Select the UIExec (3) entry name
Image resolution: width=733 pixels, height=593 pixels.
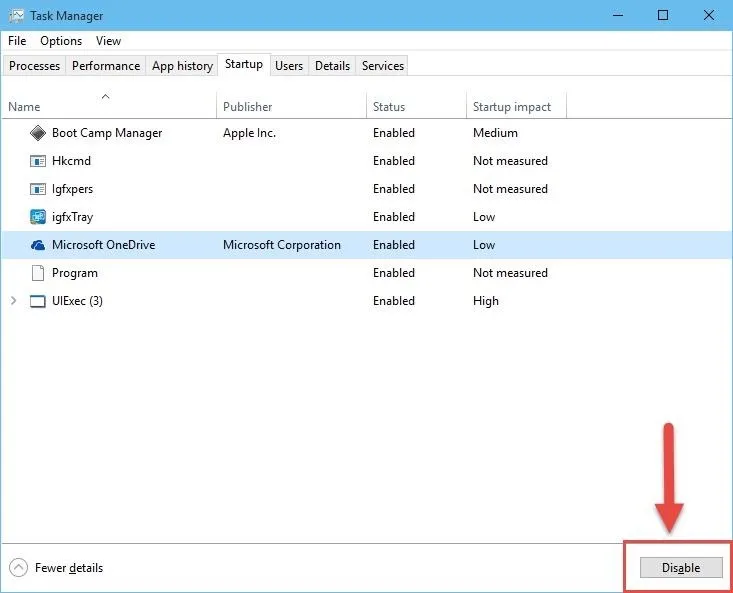[77, 301]
